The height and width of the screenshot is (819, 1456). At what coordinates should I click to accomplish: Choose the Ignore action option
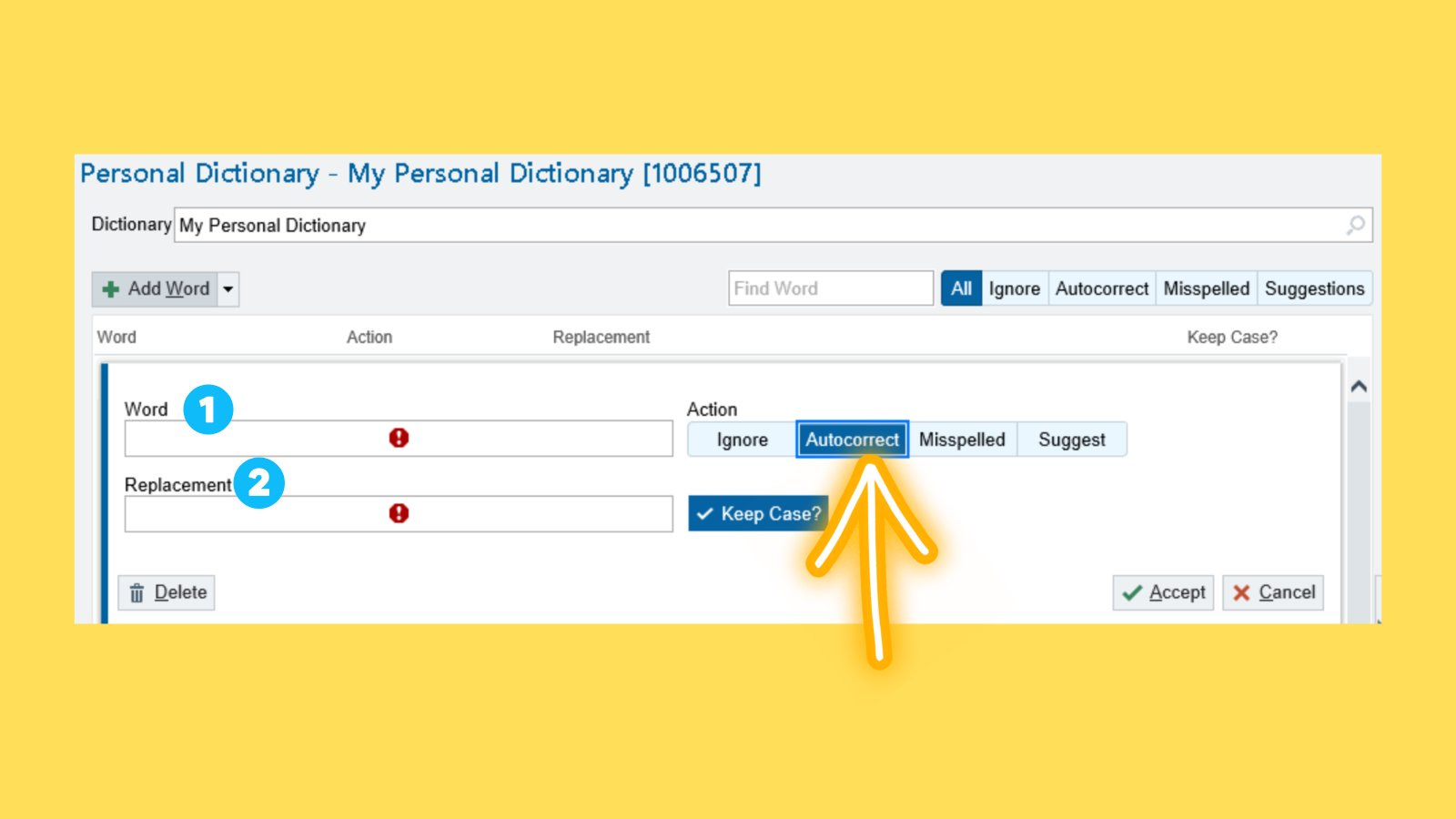(742, 440)
